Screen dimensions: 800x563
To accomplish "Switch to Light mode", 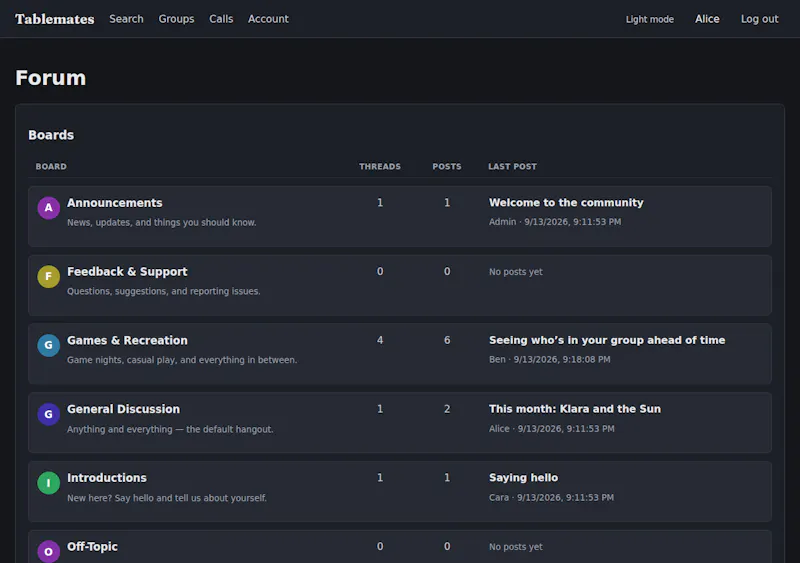I will [x=649, y=19].
